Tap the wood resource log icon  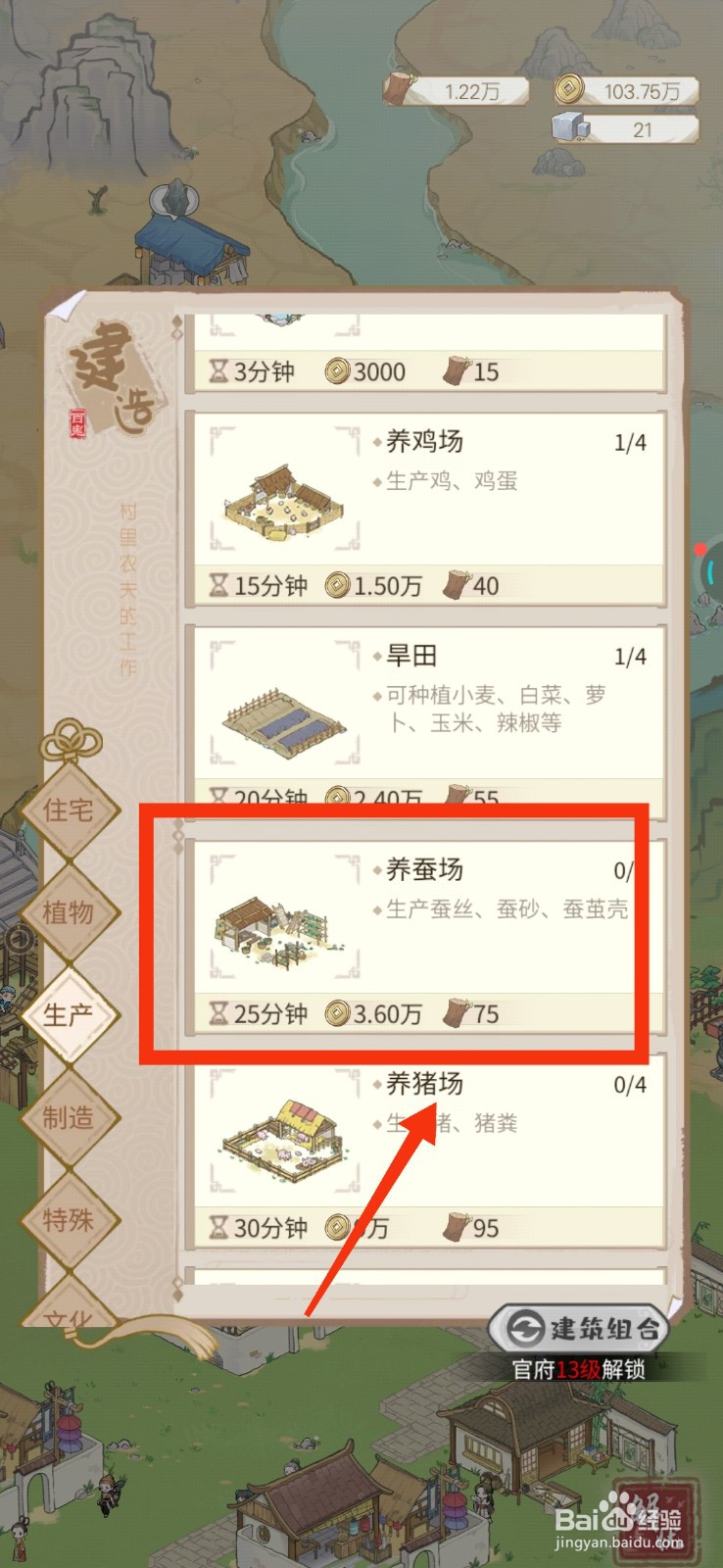[399, 88]
